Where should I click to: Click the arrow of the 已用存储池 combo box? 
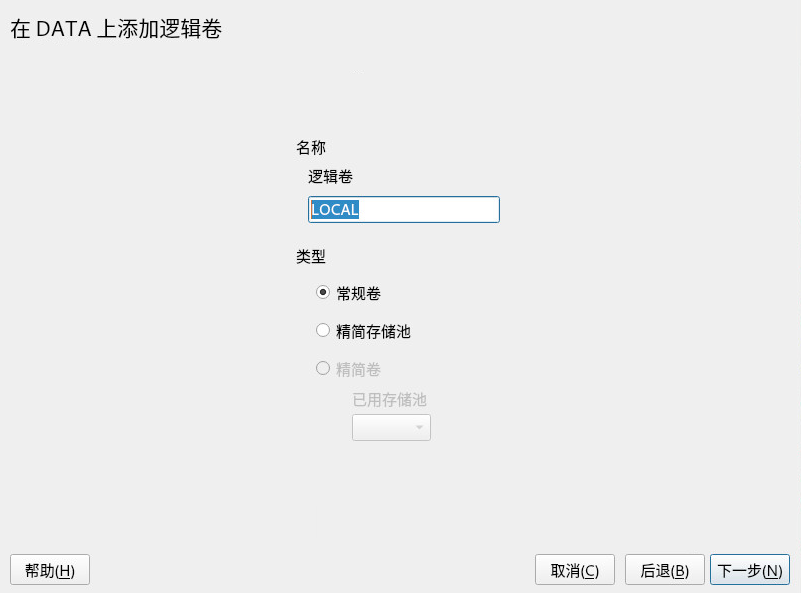[419, 428]
